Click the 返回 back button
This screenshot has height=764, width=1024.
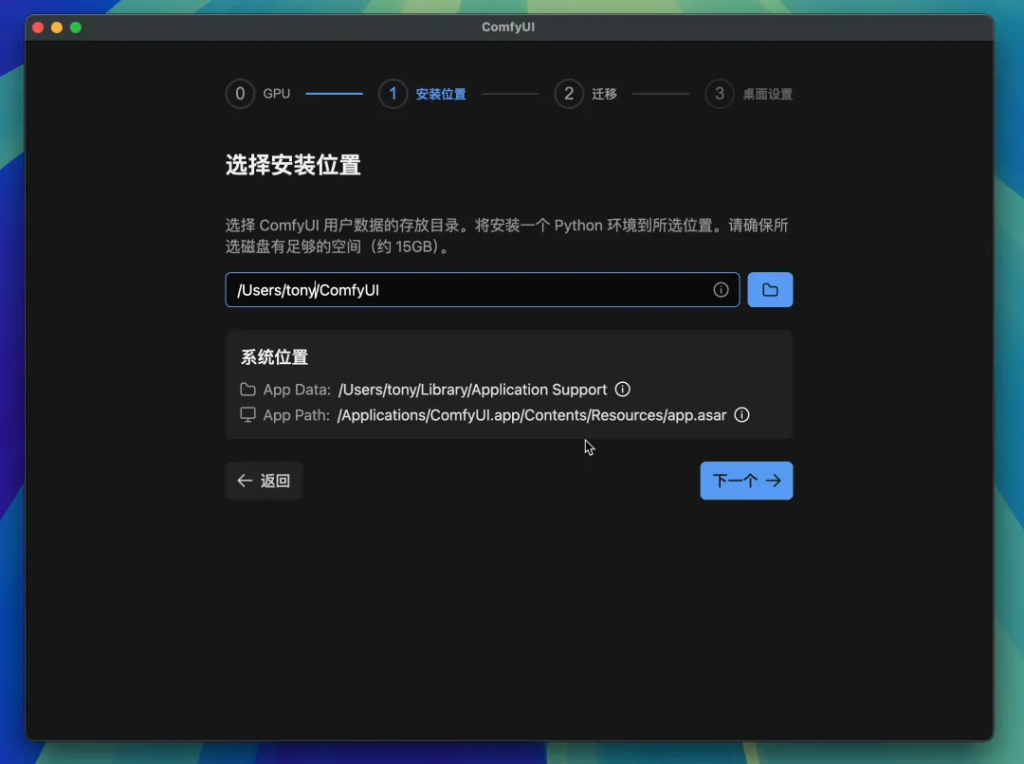pyautogui.click(x=264, y=481)
